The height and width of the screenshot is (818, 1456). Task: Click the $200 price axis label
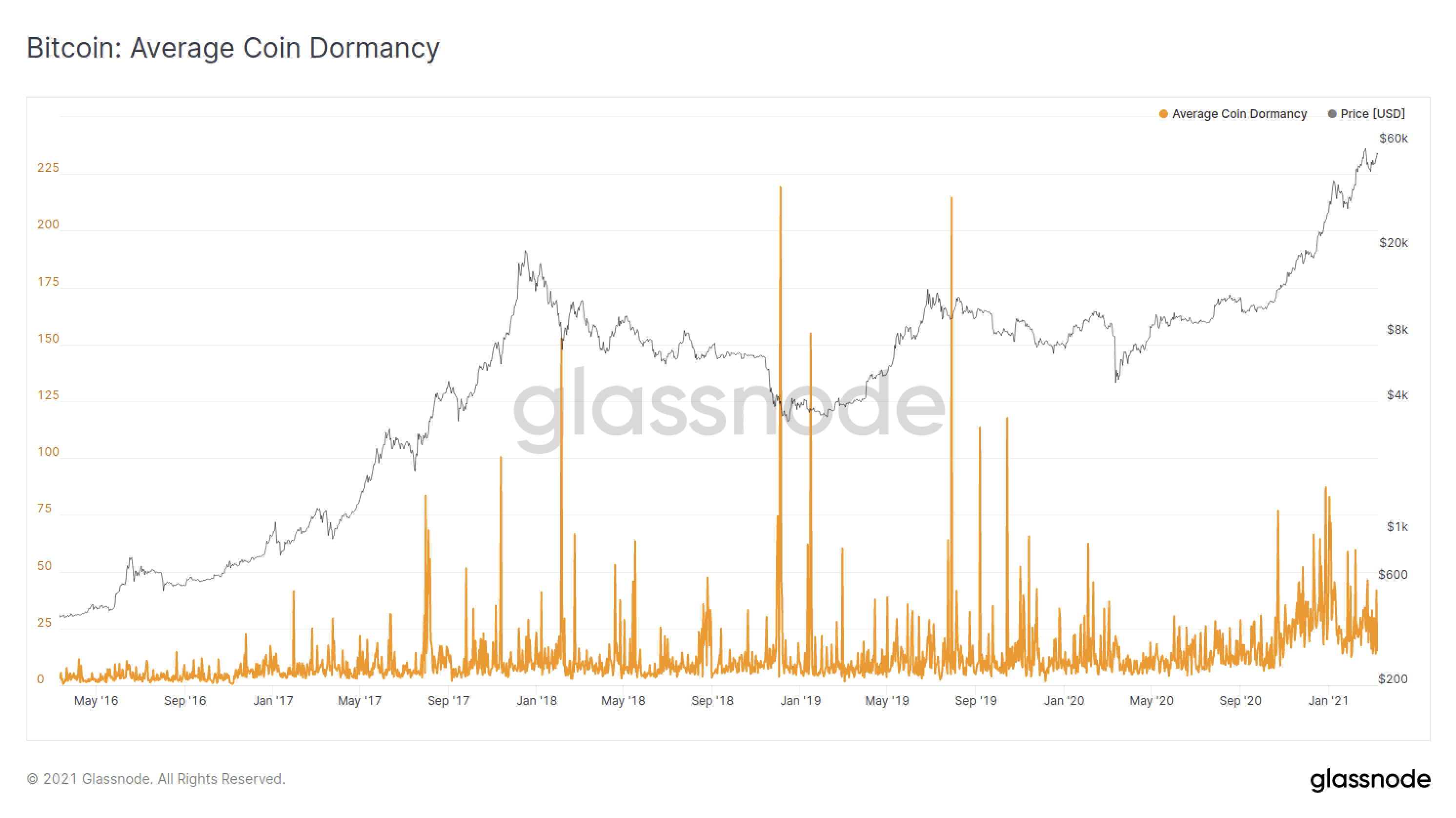pyautogui.click(x=1392, y=679)
